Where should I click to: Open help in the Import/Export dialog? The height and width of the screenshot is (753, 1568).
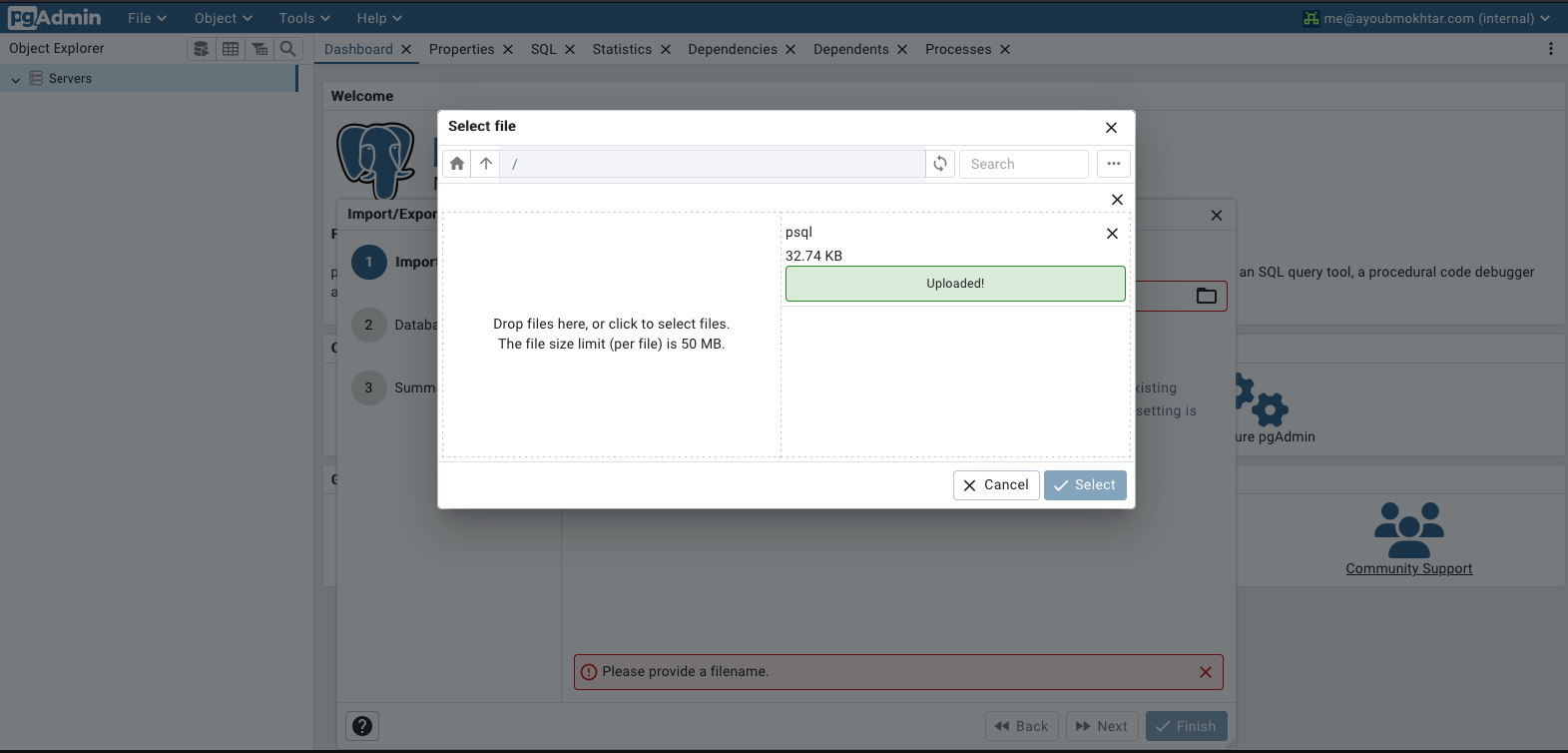click(x=362, y=726)
